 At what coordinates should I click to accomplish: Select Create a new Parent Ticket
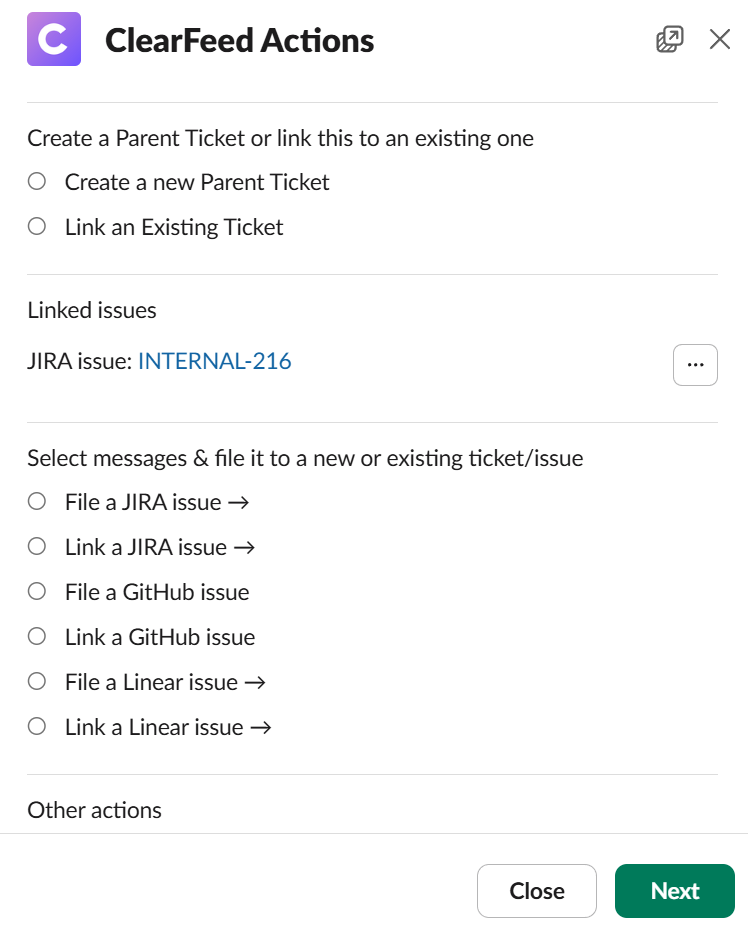(37, 182)
